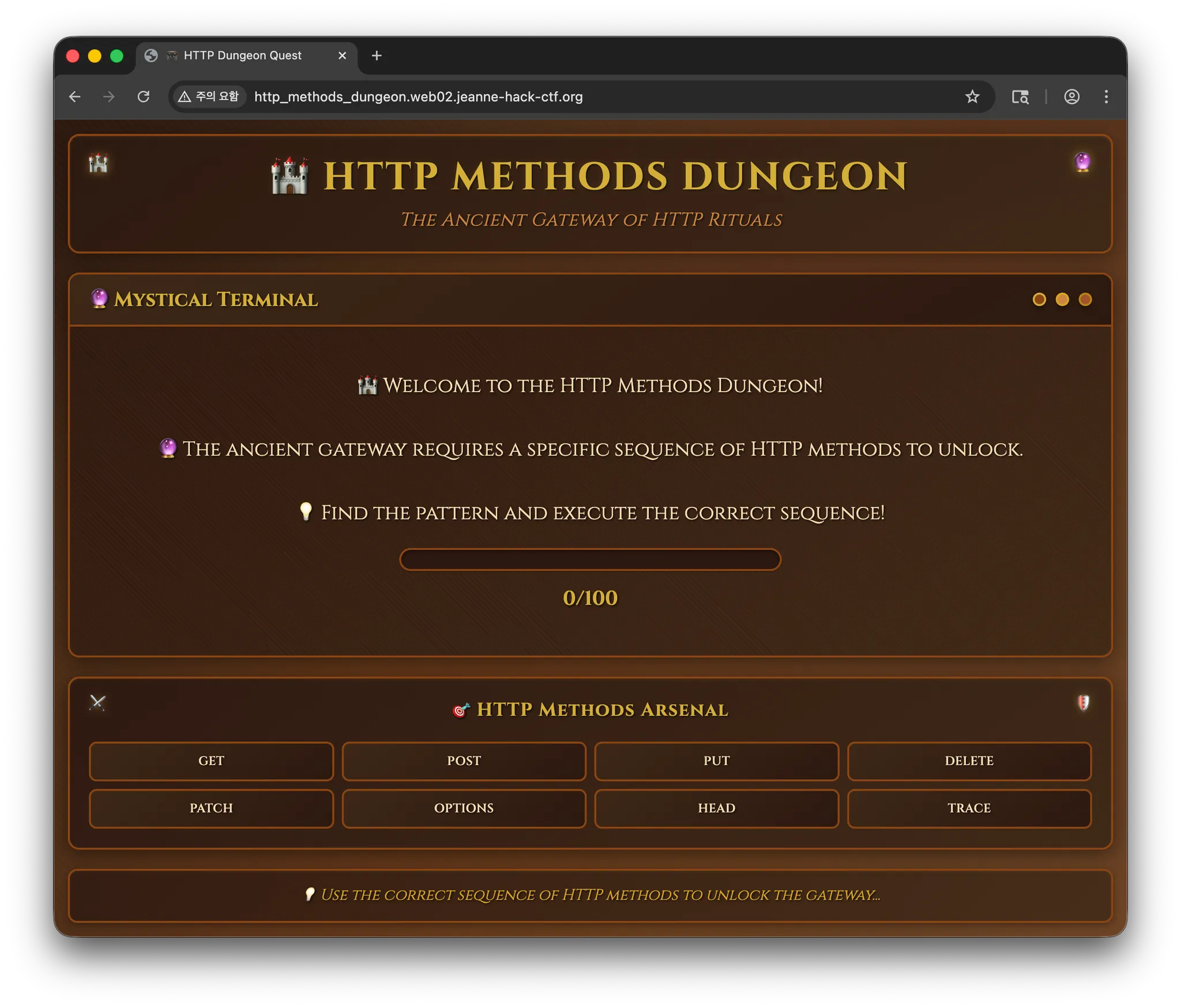Fire the DELETE method button
Screen dimensions: 1181x1008
coord(969,761)
